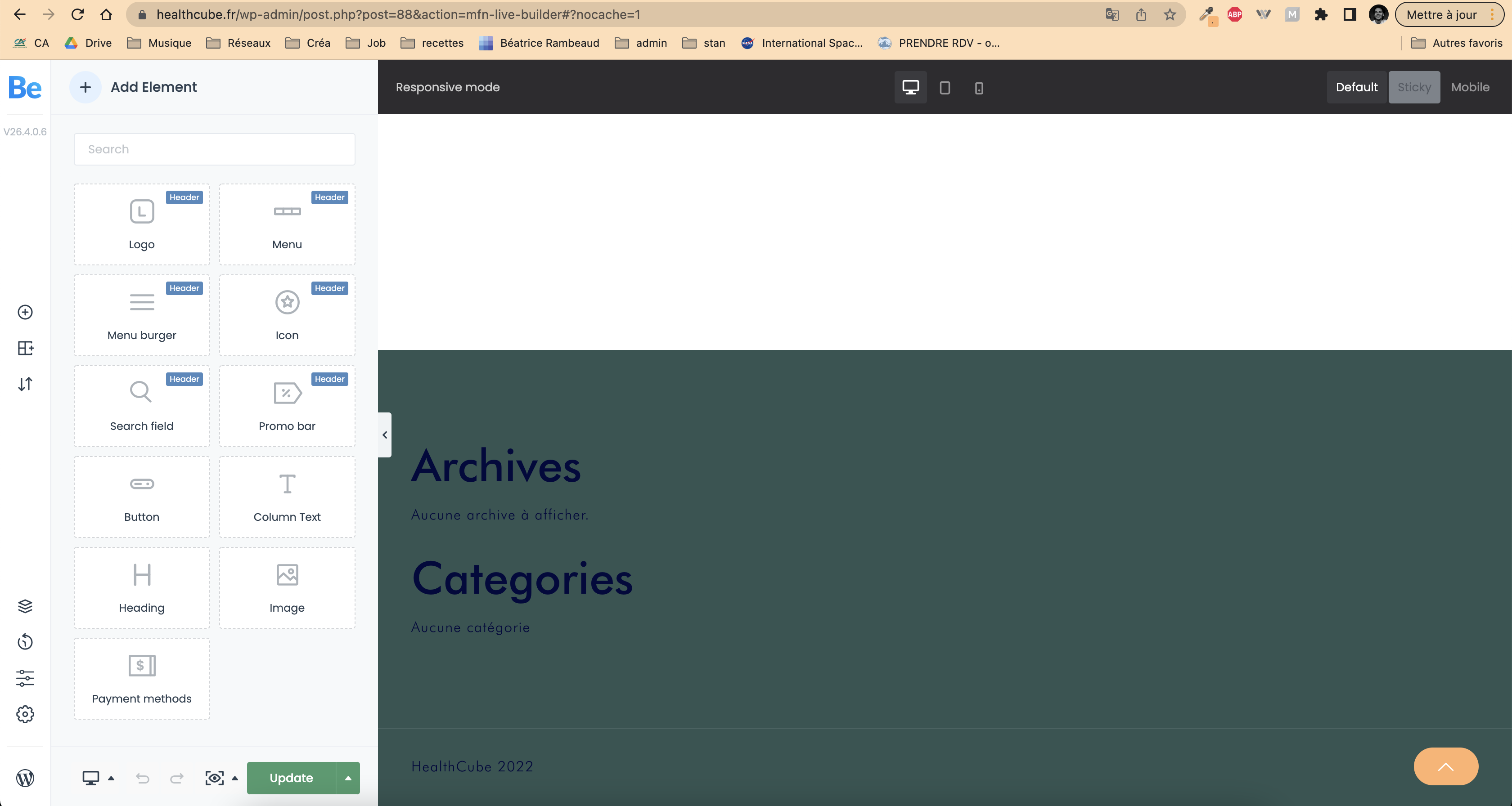
Task: Click the undo arrow
Action: [143, 779]
